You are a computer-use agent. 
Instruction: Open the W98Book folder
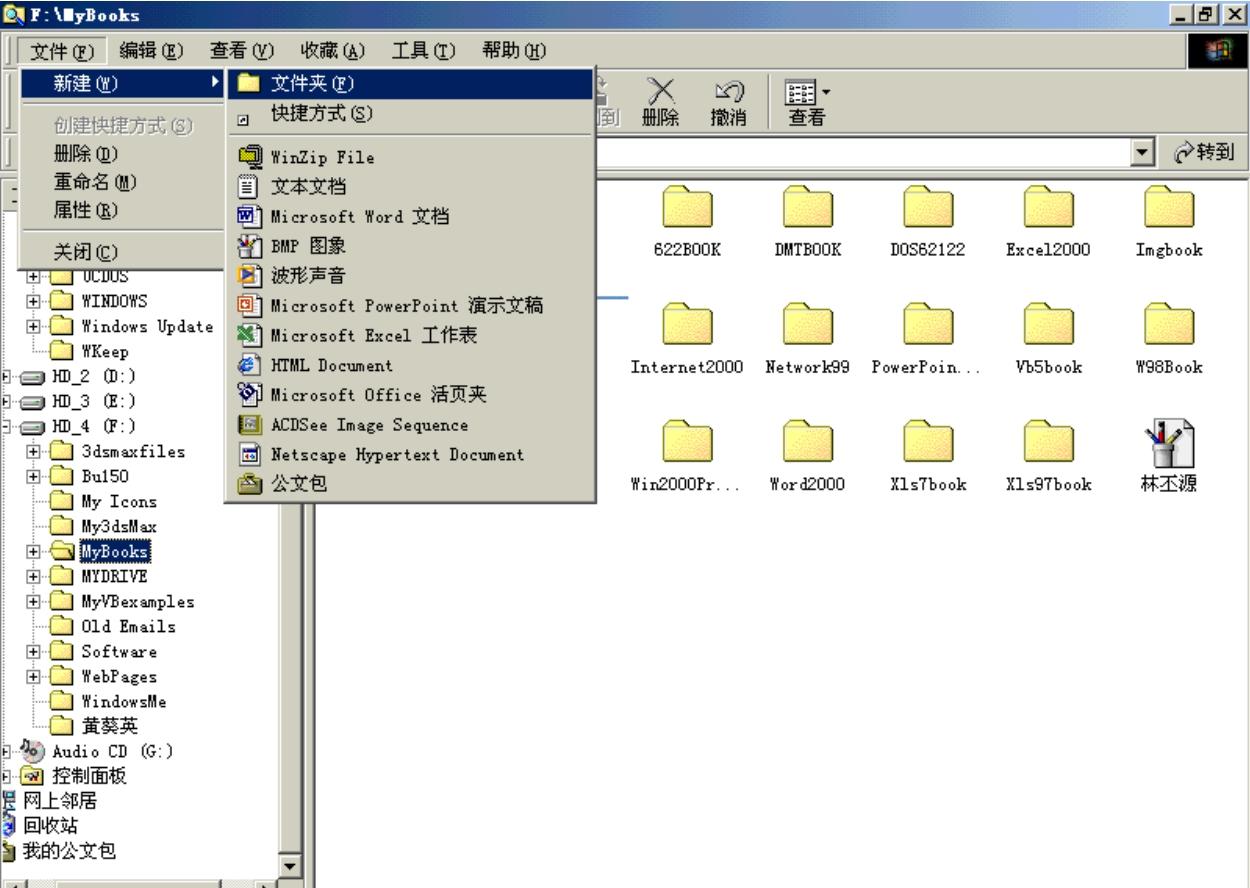tap(1170, 338)
